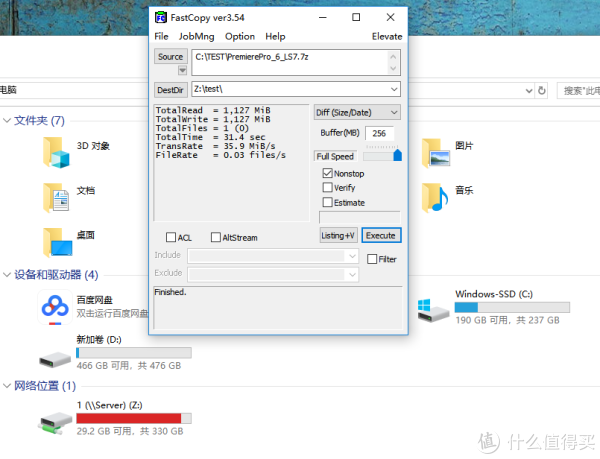The image size is (600, 459).
Task: Close the FastCopy window
Action: (390, 18)
